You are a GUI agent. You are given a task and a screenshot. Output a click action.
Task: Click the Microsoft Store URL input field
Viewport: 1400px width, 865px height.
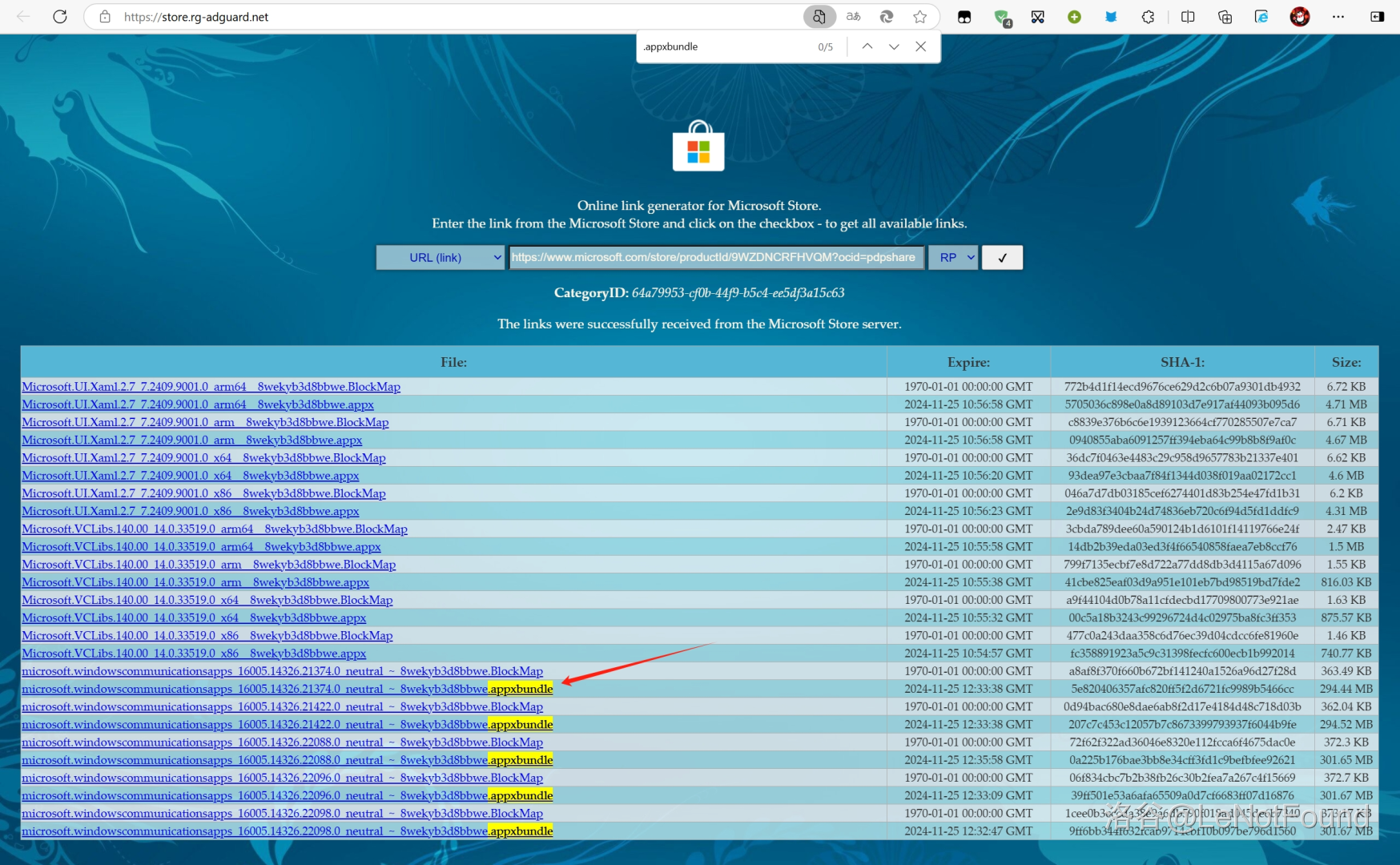coord(715,258)
